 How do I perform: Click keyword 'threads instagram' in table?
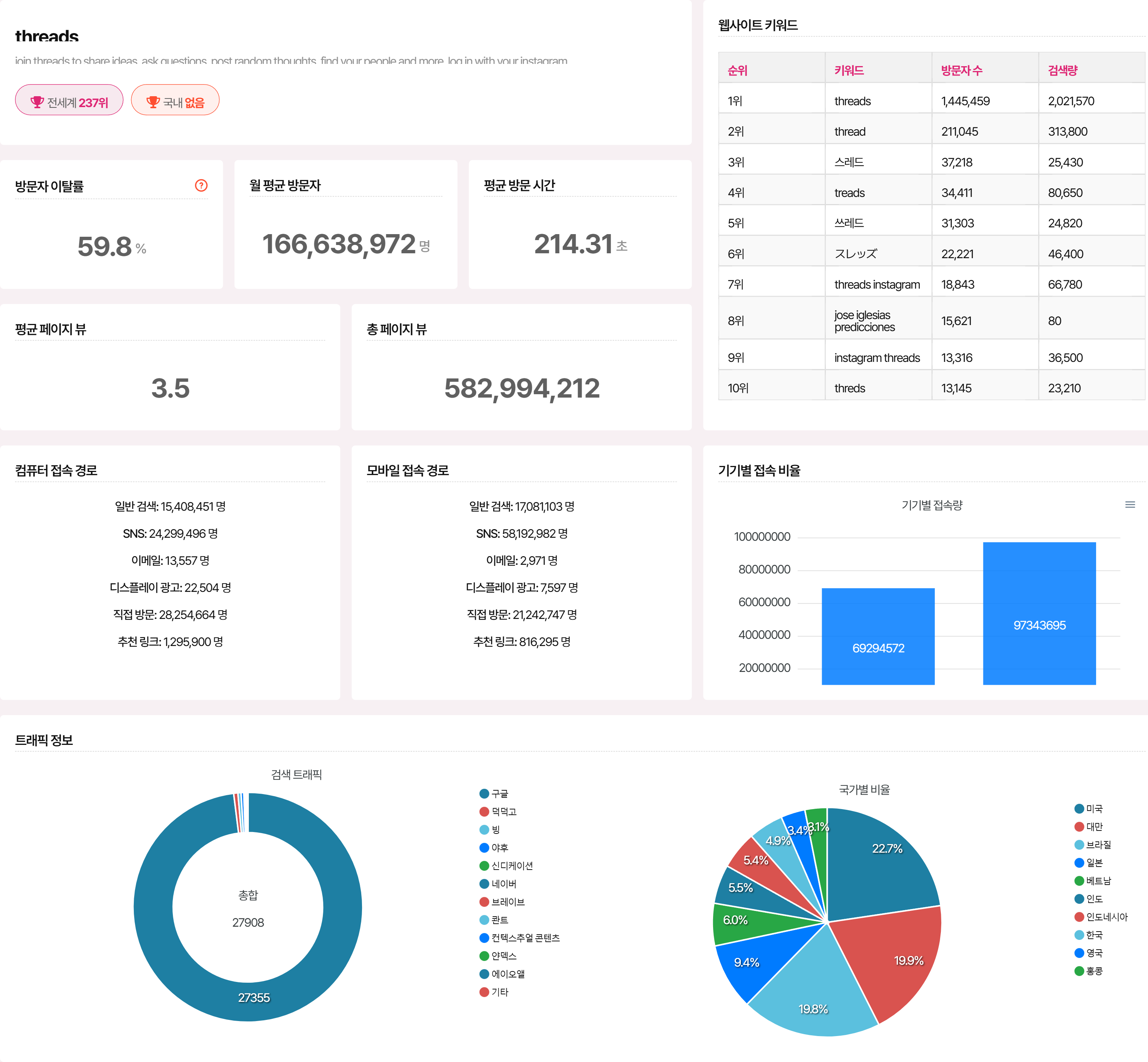(x=877, y=284)
